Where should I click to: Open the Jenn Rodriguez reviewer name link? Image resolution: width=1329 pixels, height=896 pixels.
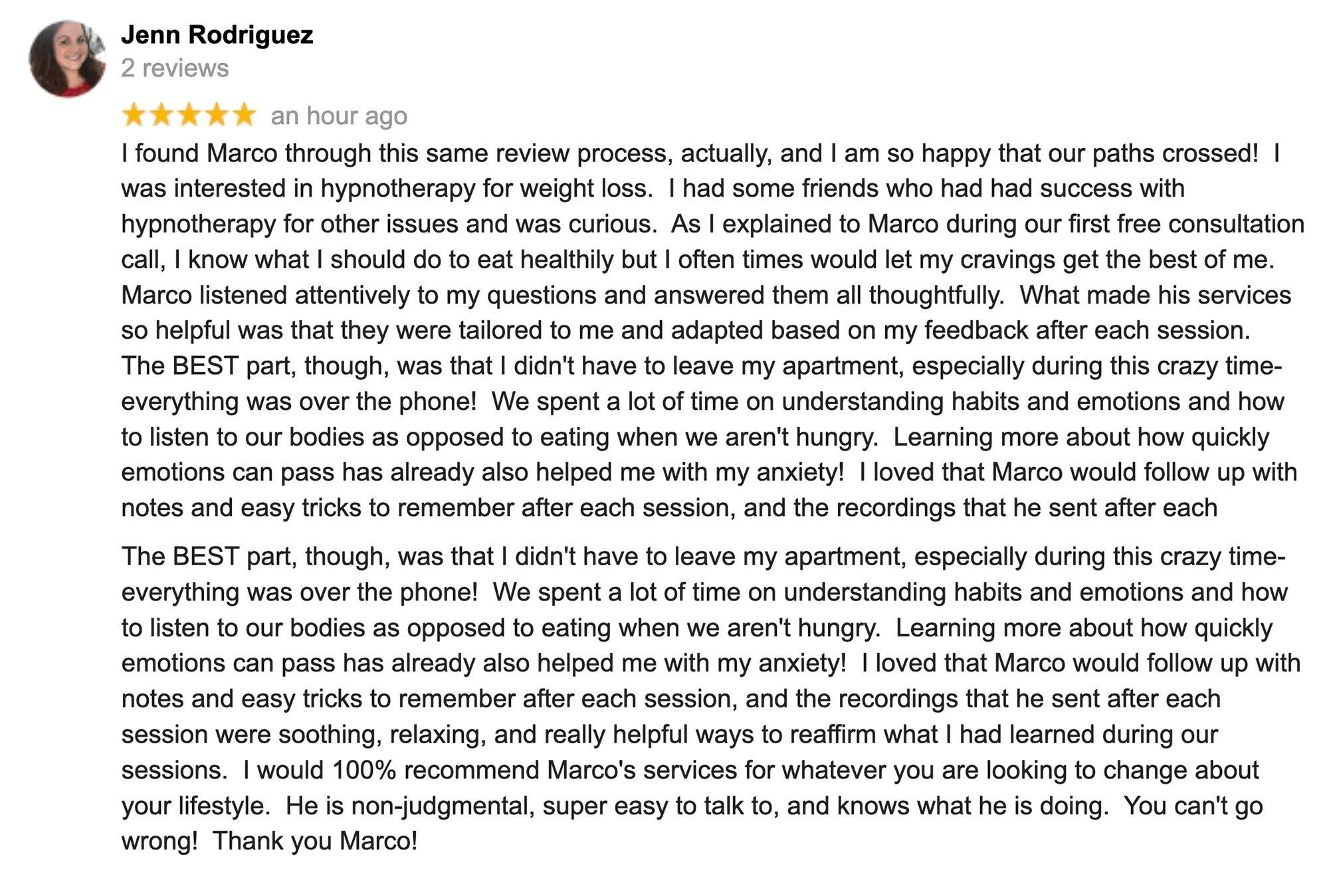(217, 35)
